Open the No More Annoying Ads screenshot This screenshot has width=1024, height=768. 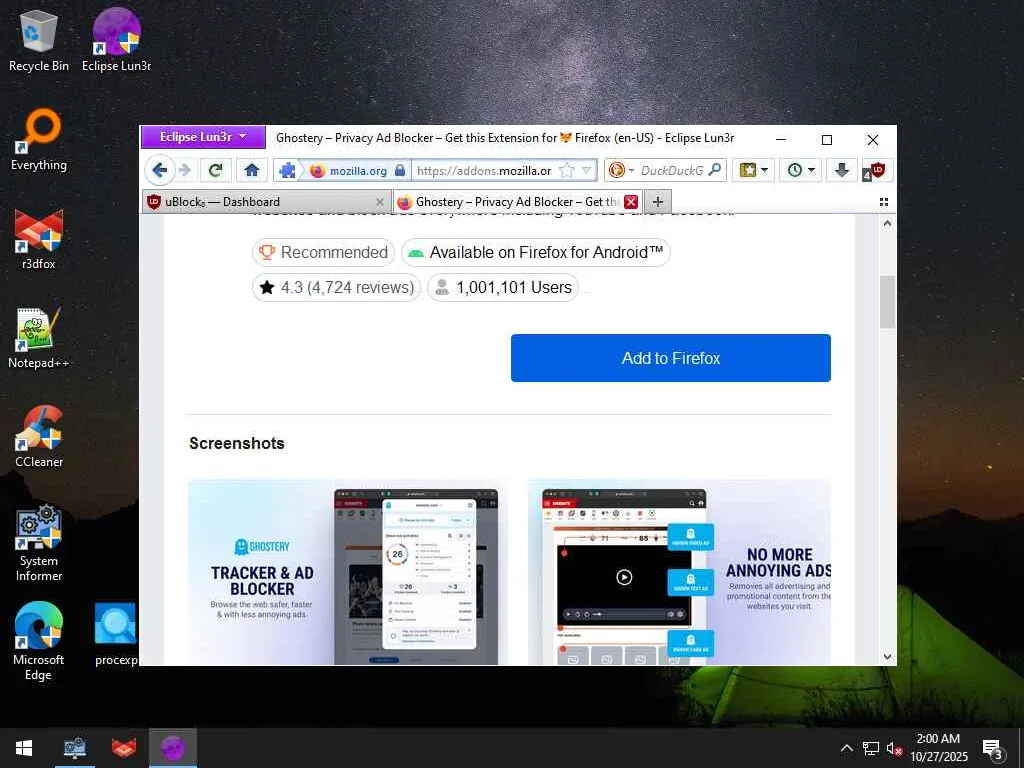point(679,573)
